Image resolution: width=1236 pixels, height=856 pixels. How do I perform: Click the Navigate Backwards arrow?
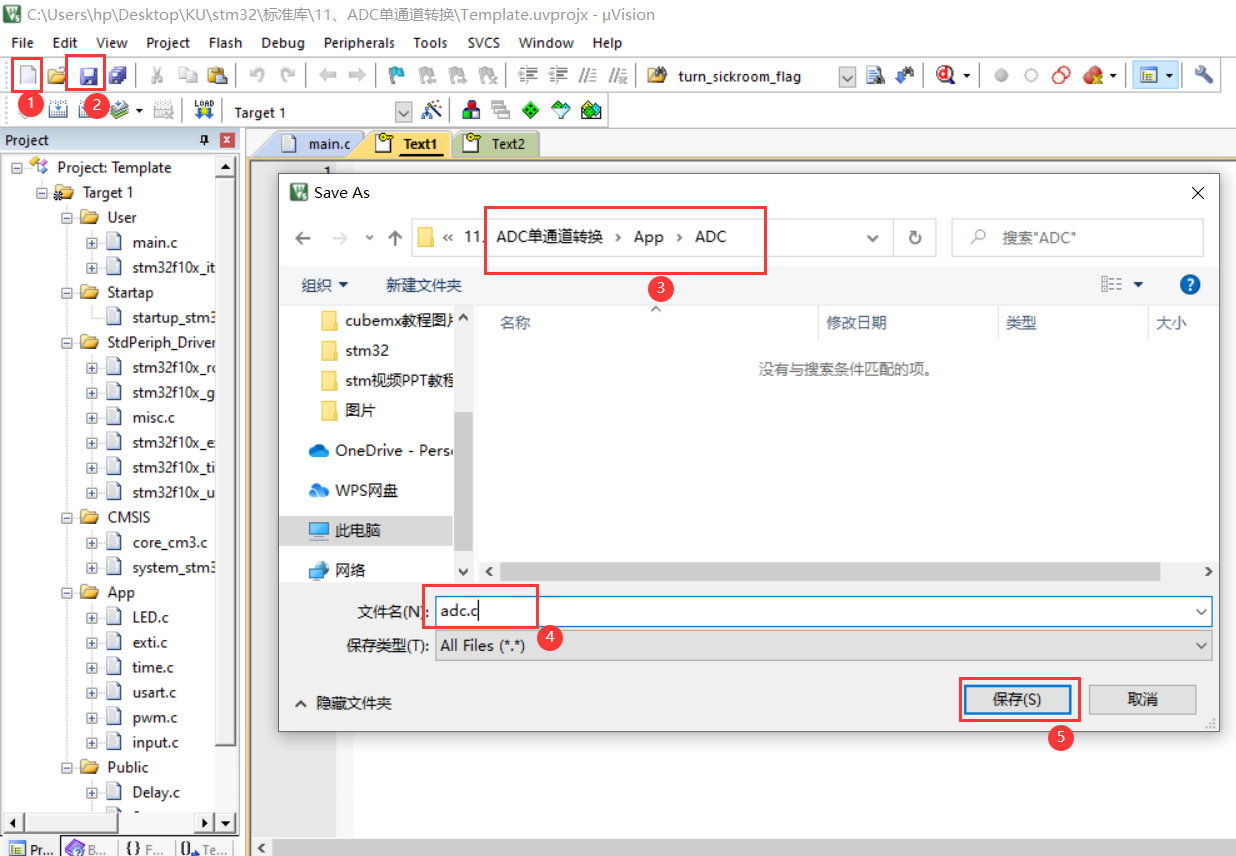(x=327, y=76)
